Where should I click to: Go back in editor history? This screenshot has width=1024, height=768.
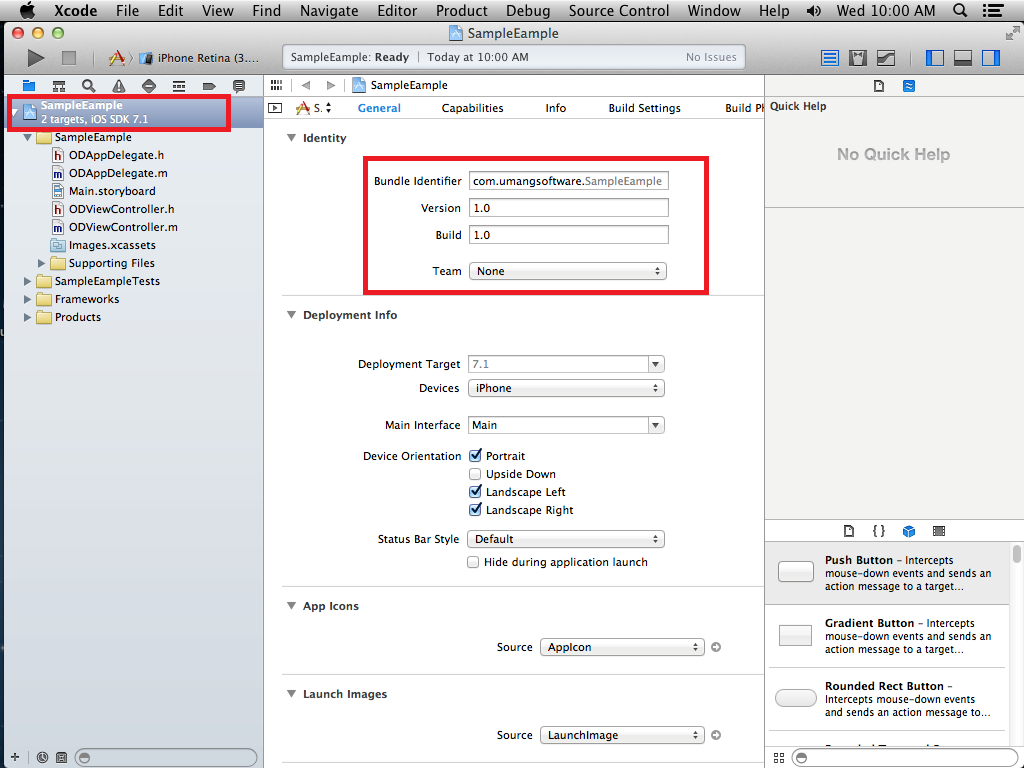tap(306, 85)
